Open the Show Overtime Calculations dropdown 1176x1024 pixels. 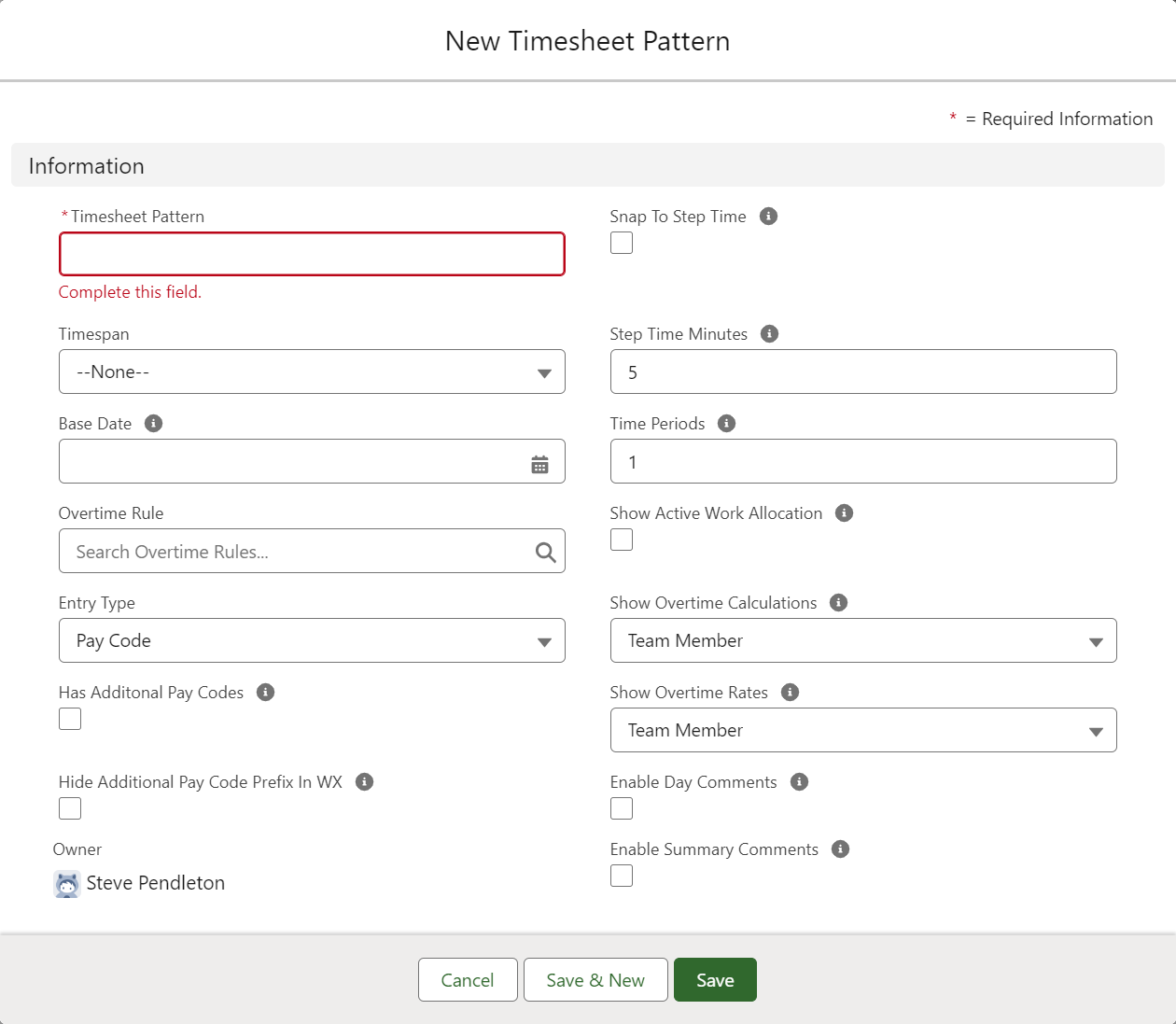[862, 641]
